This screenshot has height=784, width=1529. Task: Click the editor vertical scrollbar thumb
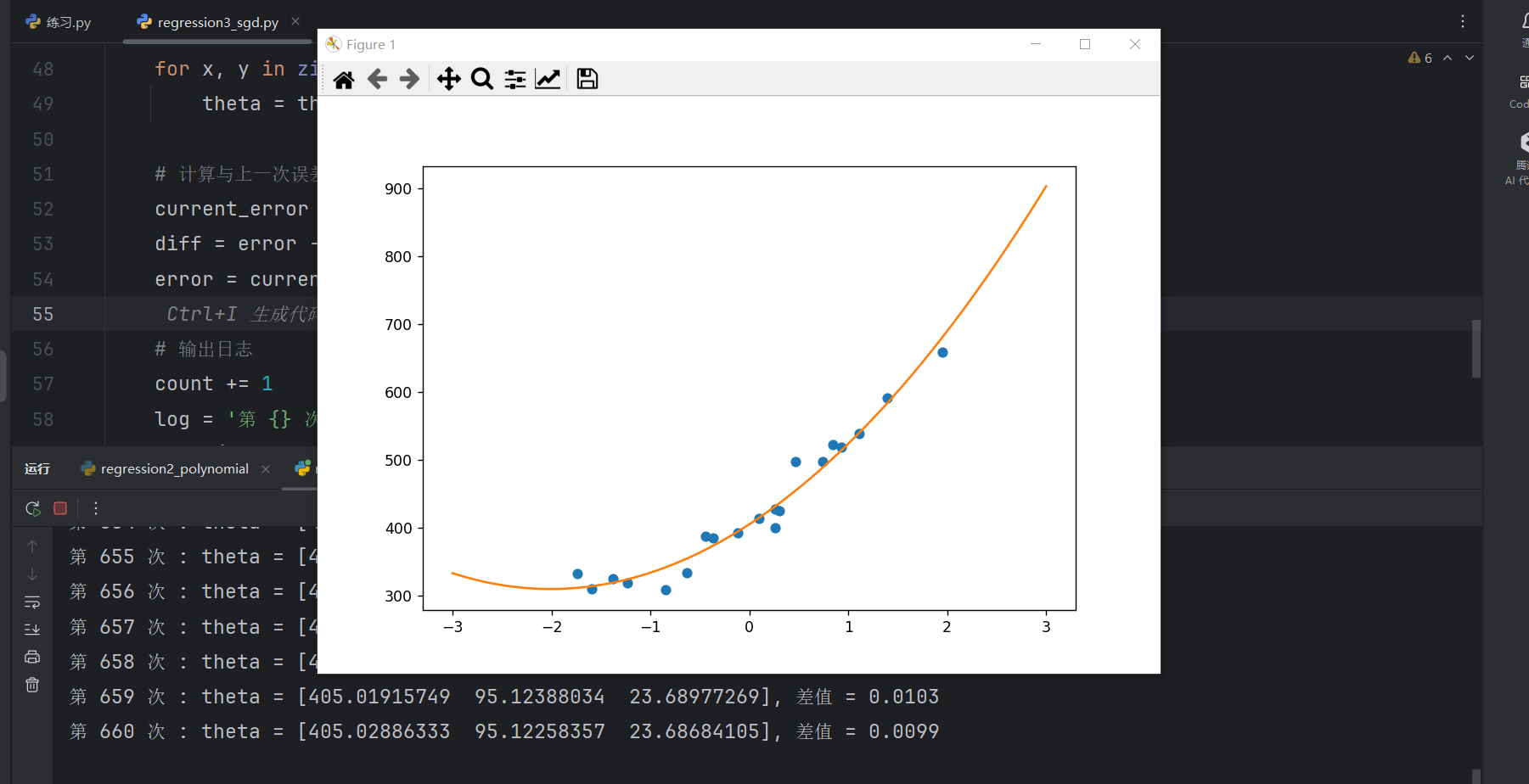click(1476, 349)
